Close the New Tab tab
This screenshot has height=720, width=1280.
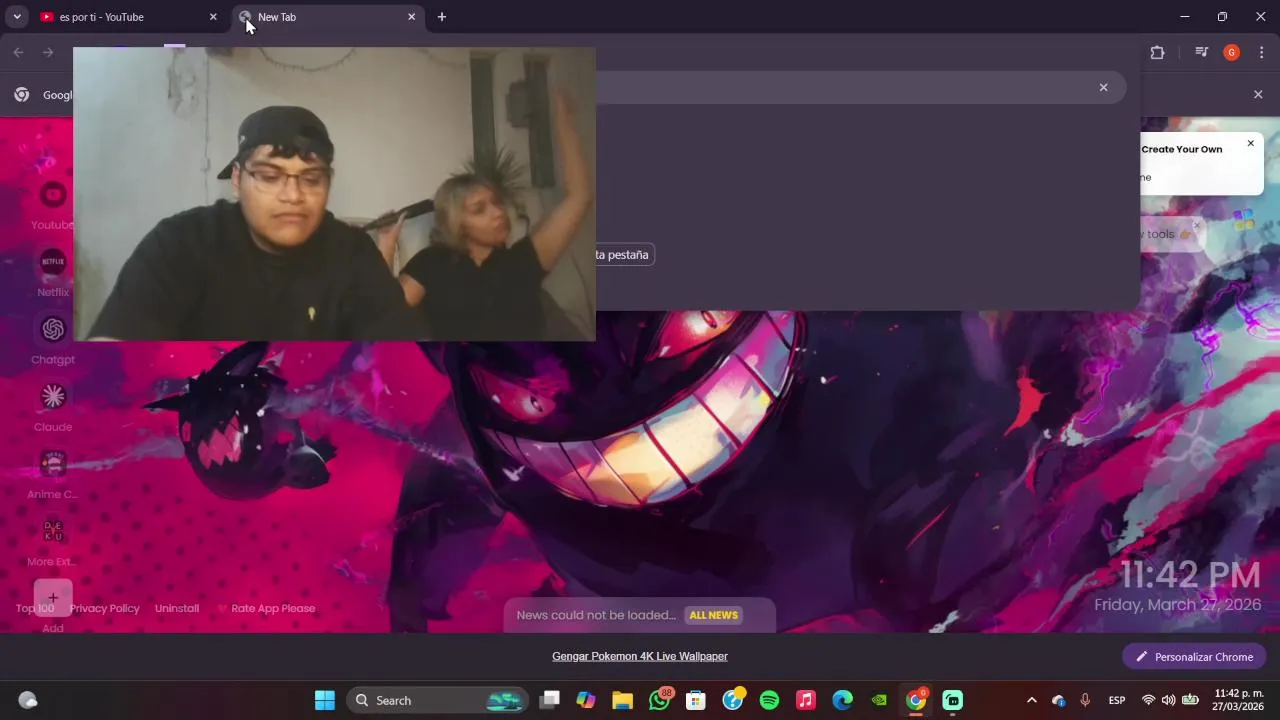[411, 17]
